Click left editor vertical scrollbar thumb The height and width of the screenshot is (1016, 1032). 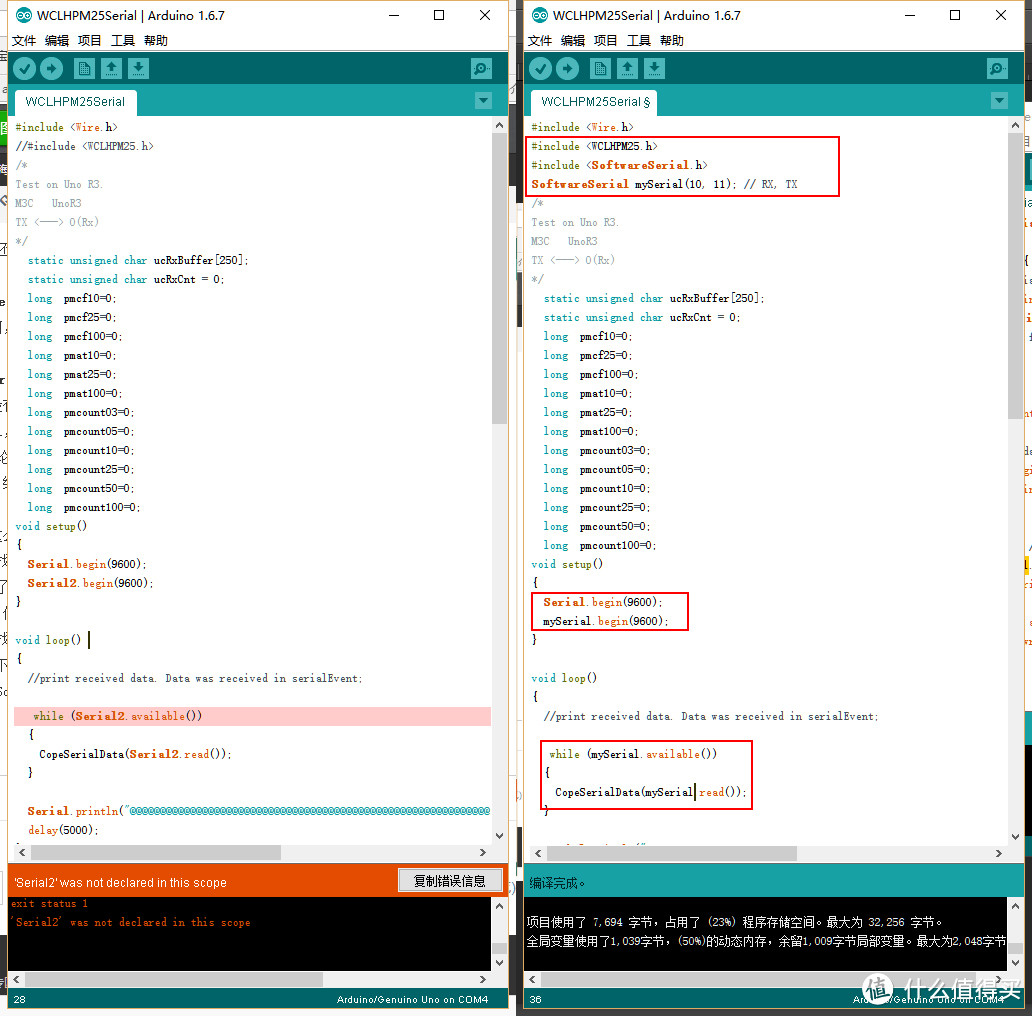tap(499, 279)
